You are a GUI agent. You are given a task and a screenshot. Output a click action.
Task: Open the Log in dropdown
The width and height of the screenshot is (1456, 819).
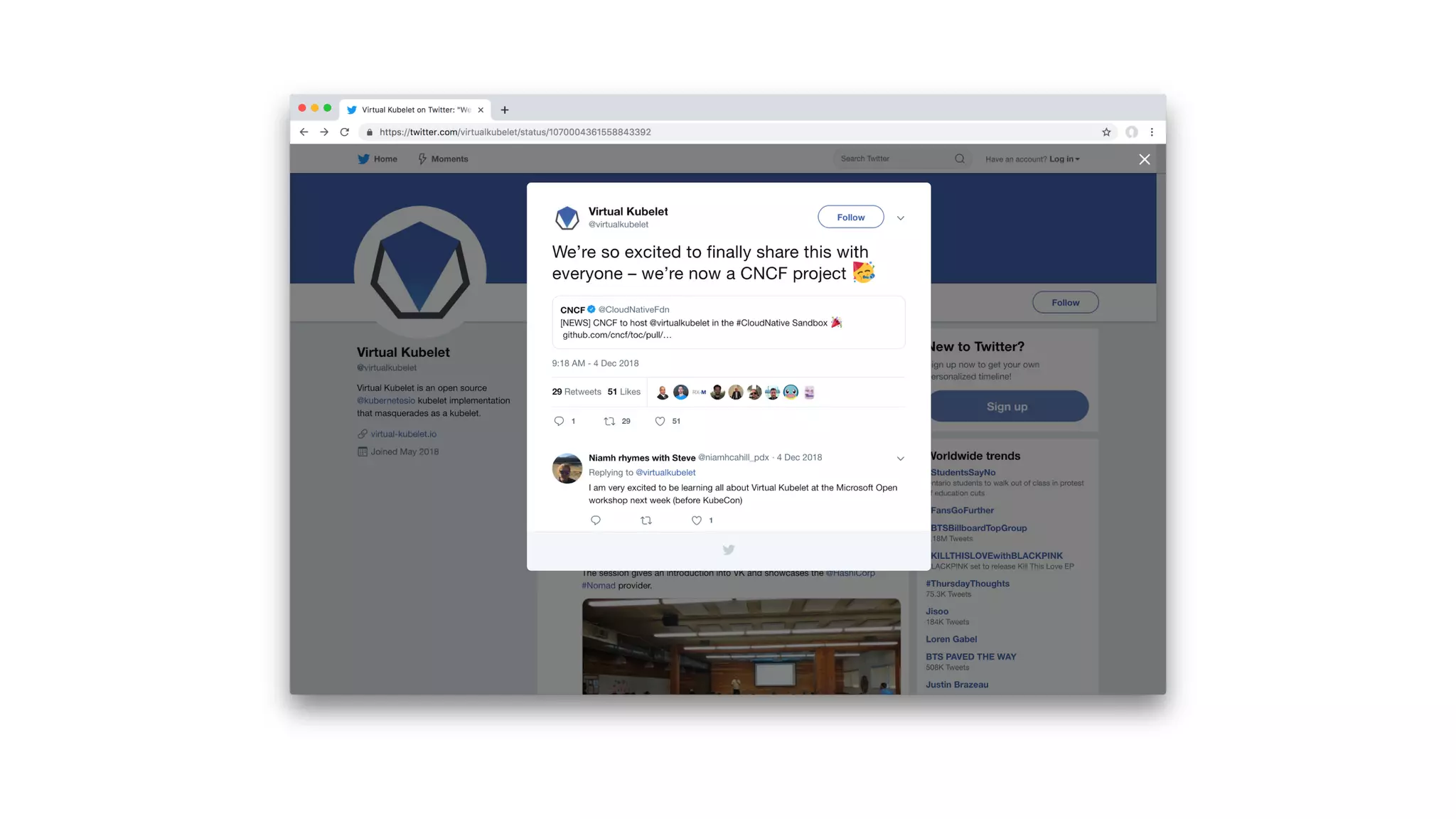(1064, 159)
